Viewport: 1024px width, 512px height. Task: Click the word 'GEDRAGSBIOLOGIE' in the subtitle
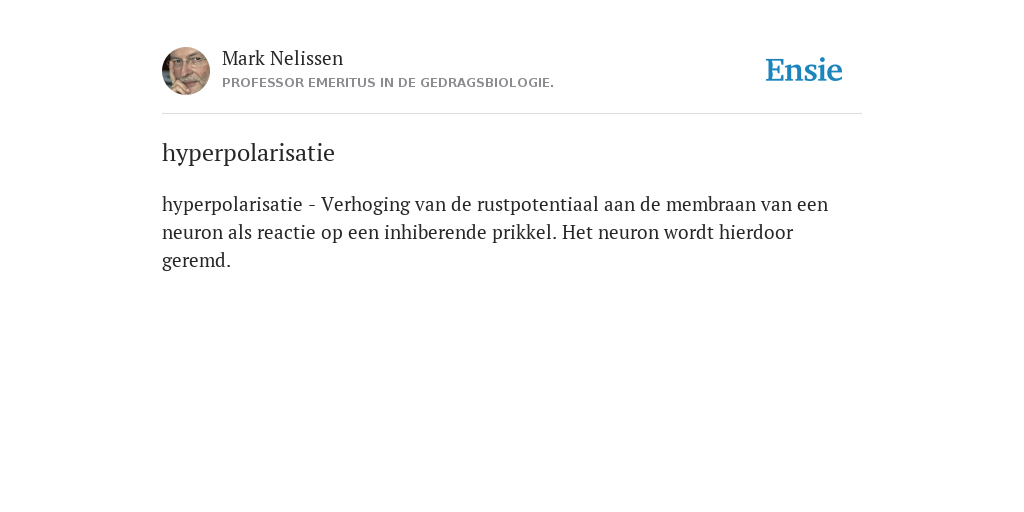[x=487, y=83]
